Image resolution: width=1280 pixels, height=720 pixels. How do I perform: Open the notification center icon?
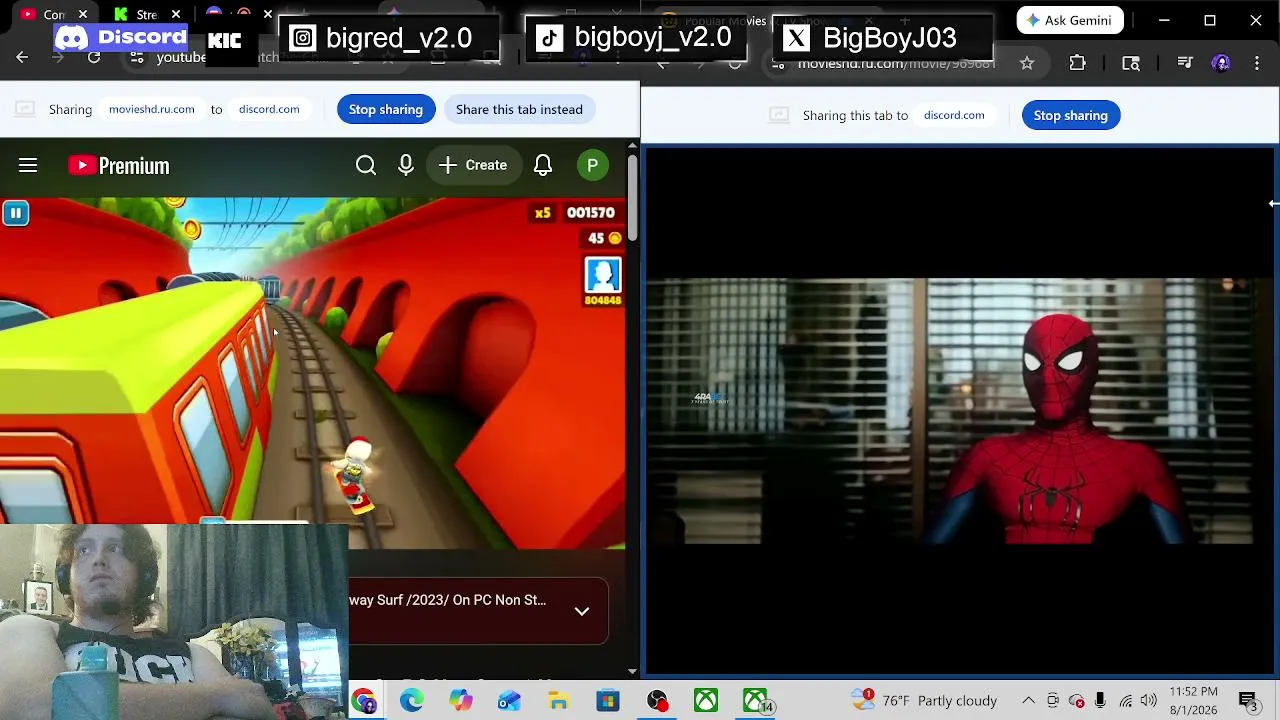pos(1248,701)
